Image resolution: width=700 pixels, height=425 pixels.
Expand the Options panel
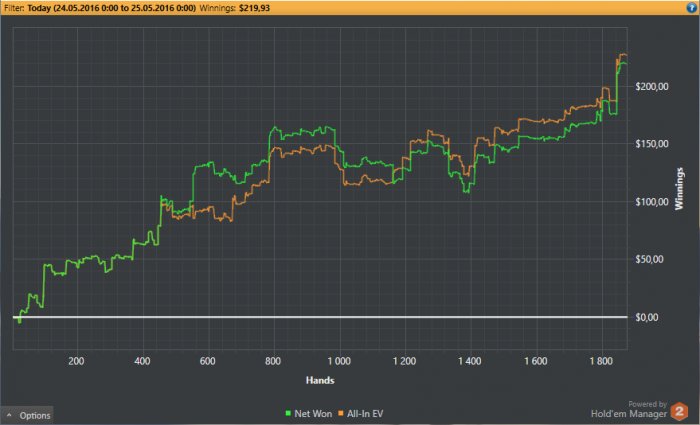(27, 415)
